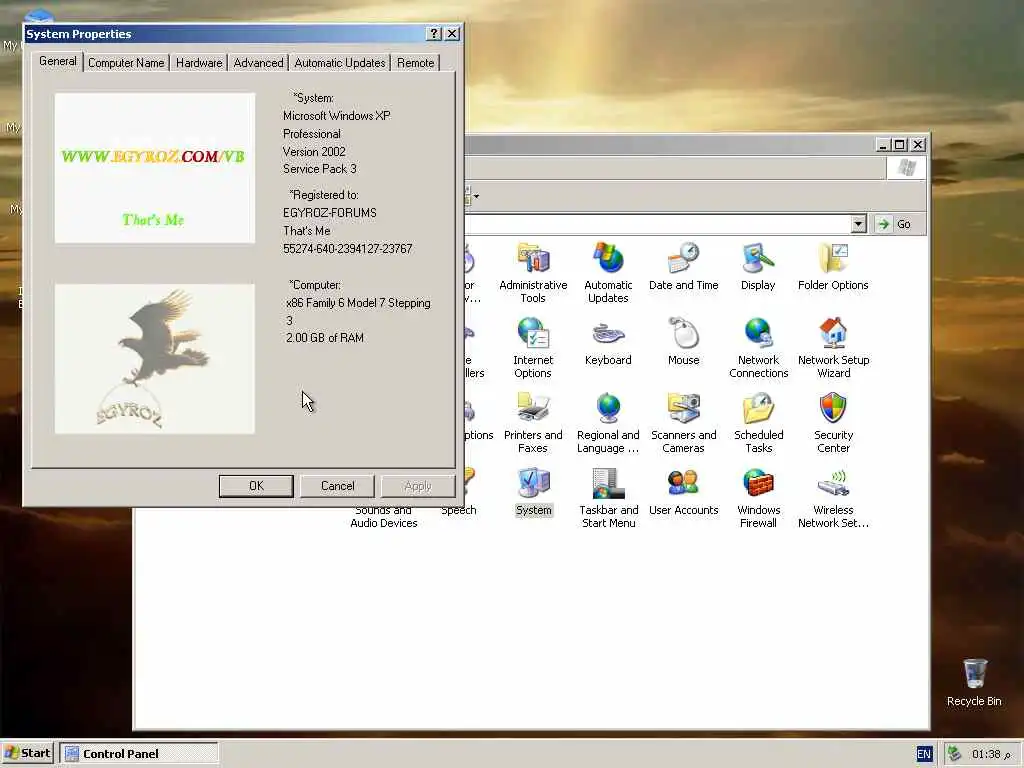1024x768 pixels.
Task: Open the Hardware tab
Action: 199,63
